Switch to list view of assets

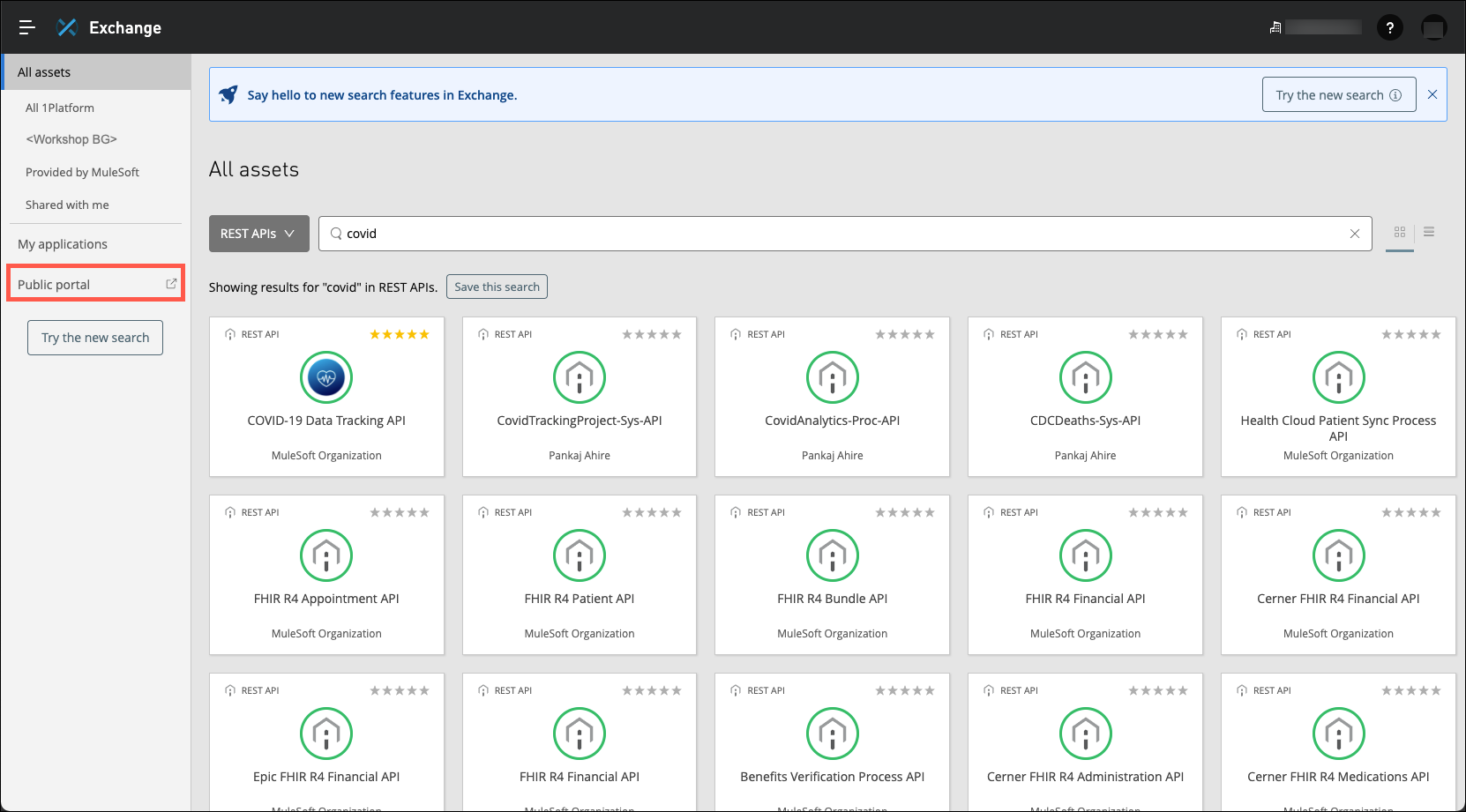click(x=1429, y=232)
